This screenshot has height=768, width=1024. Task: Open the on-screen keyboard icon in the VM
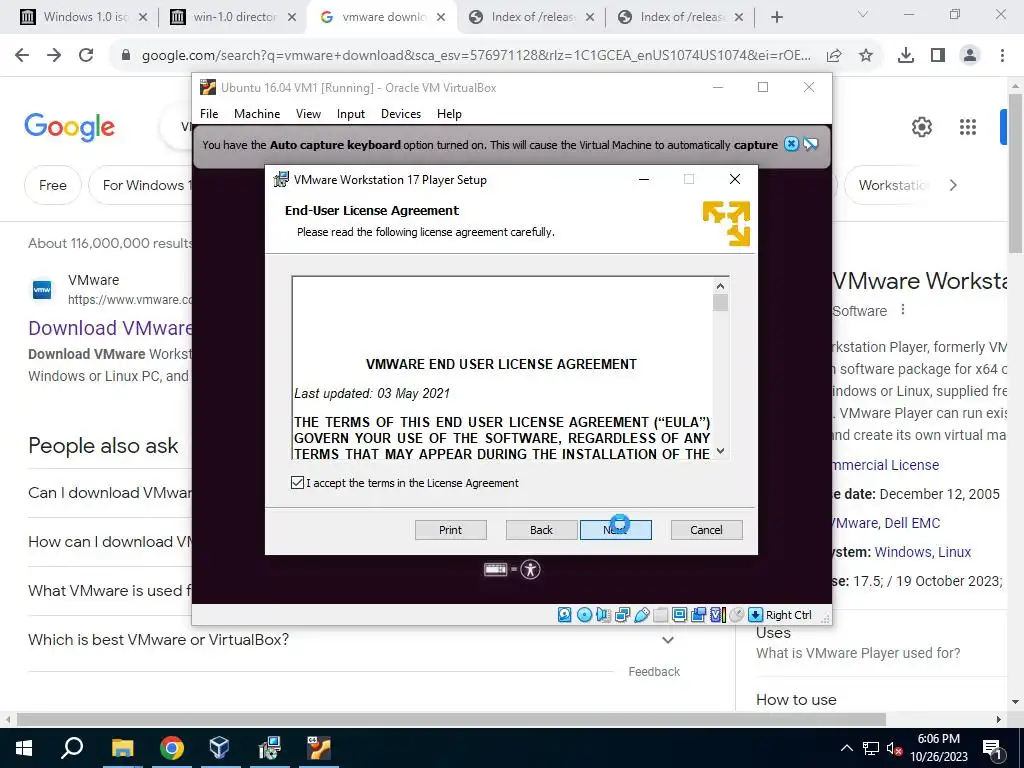coord(496,569)
